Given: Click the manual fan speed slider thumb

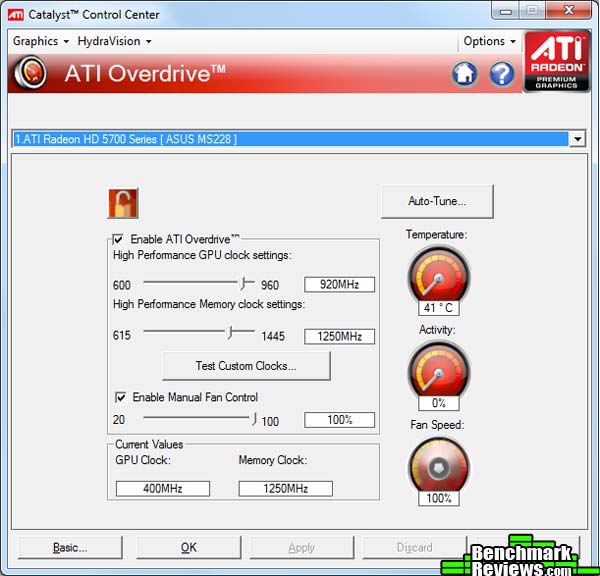Looking at the screenshot, I should point(254,419).
